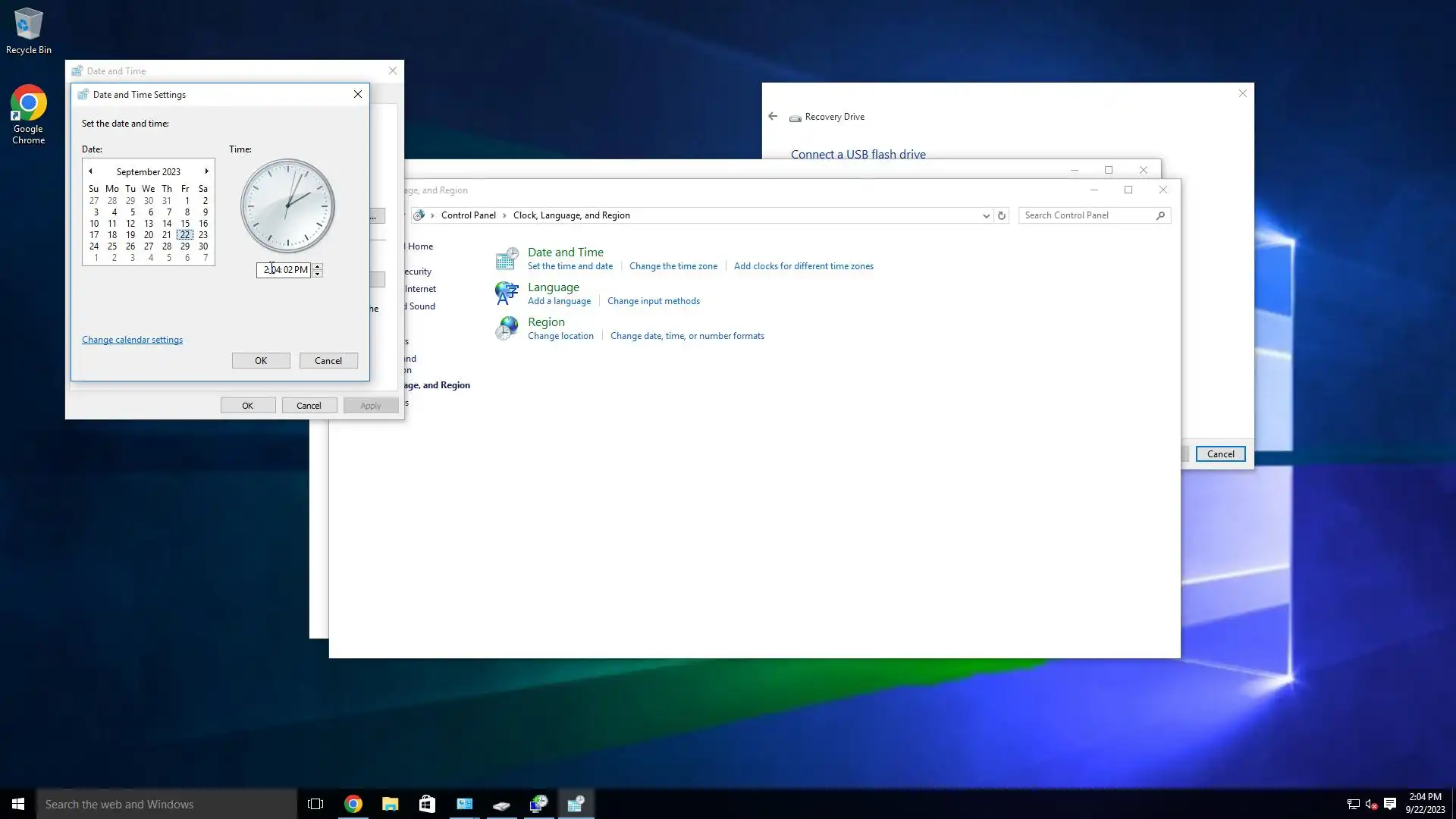Click Control Panel in the breadcrumb path

[468, 215]
